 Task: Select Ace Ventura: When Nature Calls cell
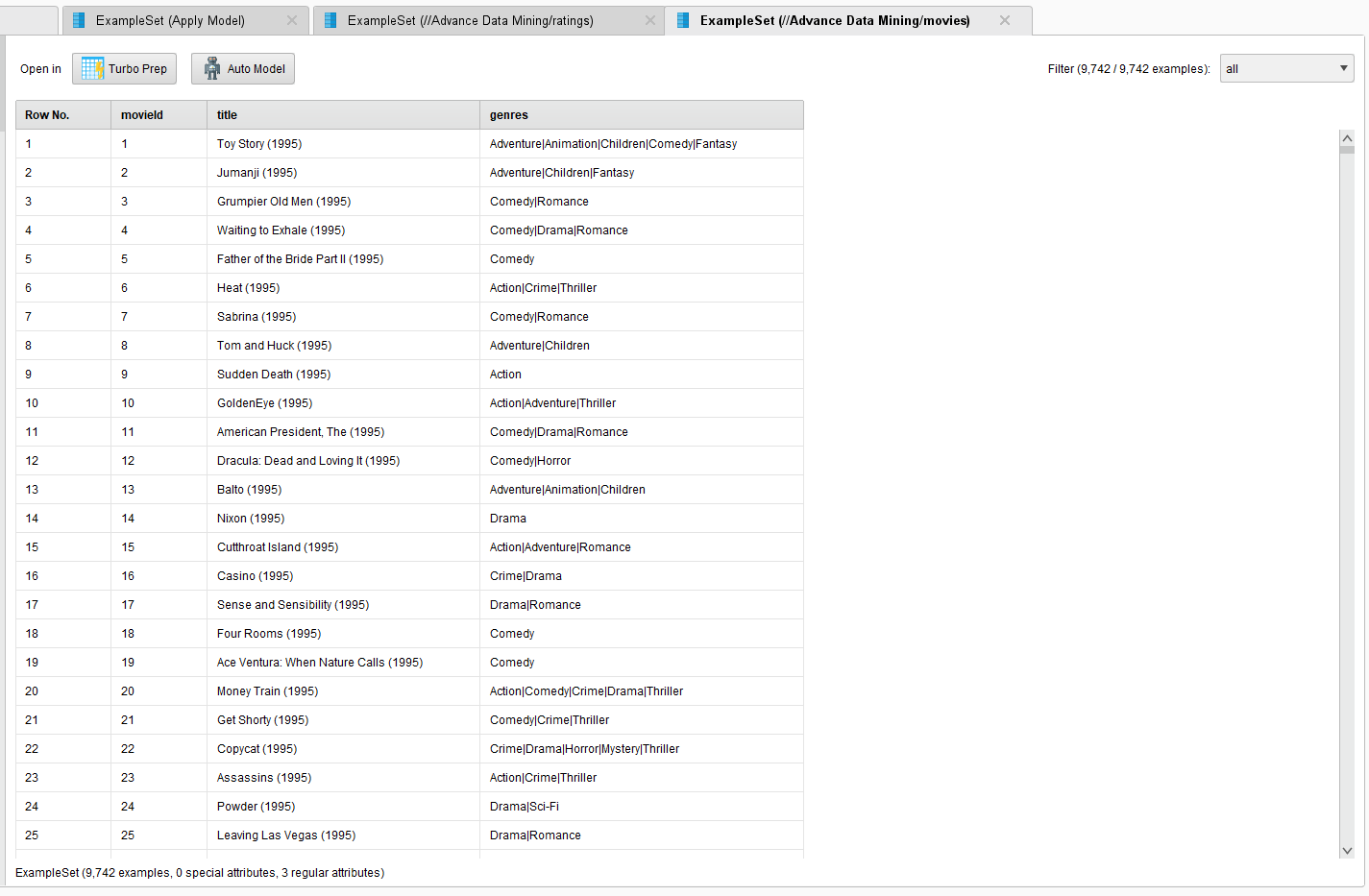(343, 663)
